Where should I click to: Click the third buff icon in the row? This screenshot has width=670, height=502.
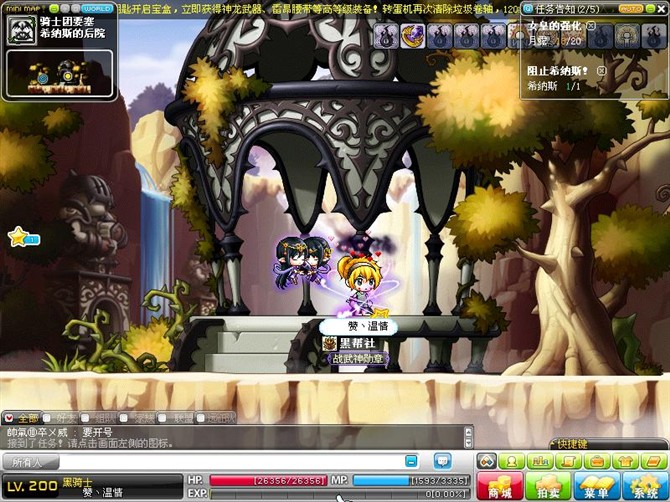click(x=440, y=35)
